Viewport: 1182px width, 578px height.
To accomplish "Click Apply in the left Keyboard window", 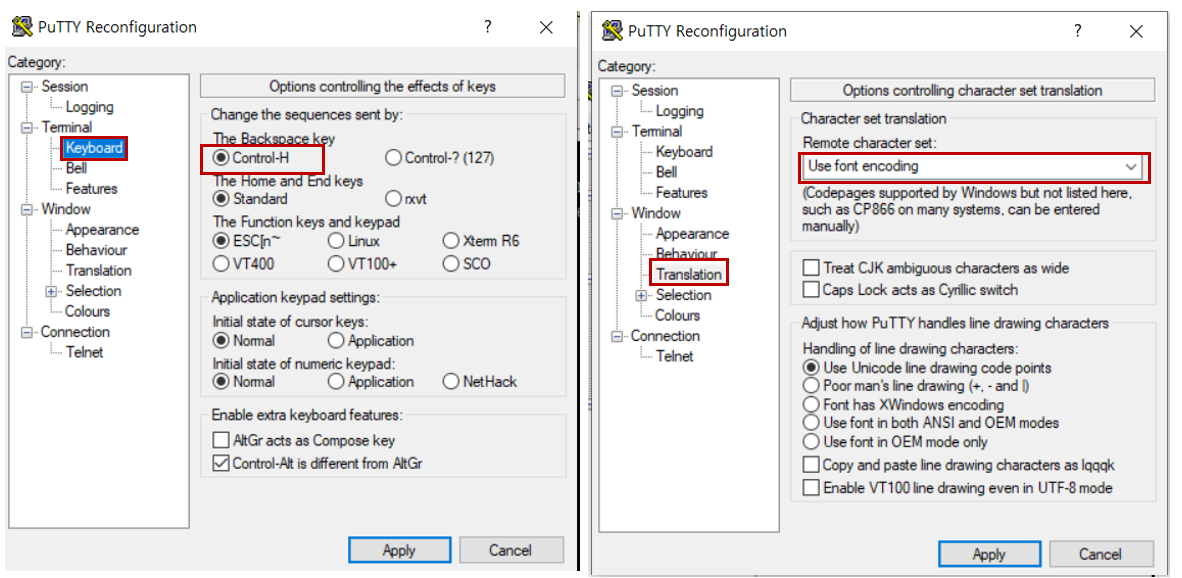I will (400, 550).
